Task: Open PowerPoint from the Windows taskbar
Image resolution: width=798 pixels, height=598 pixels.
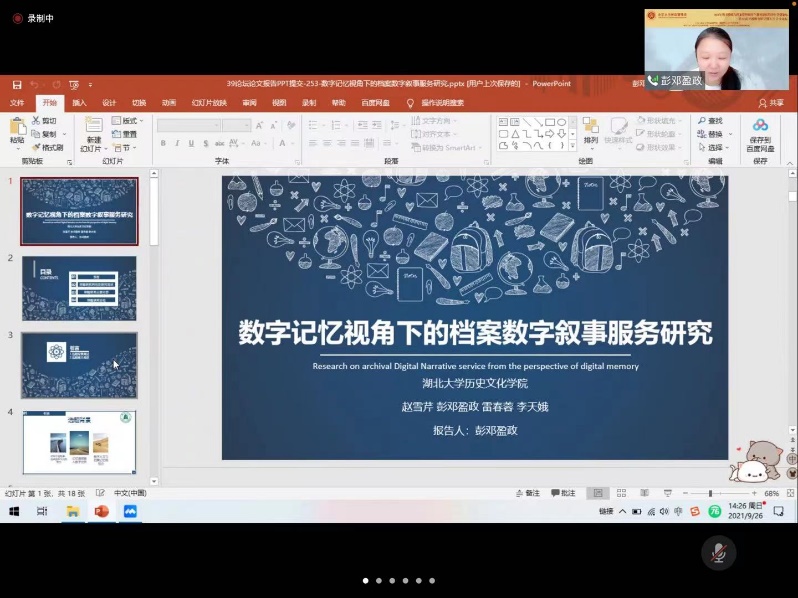Action: (101, 511)
